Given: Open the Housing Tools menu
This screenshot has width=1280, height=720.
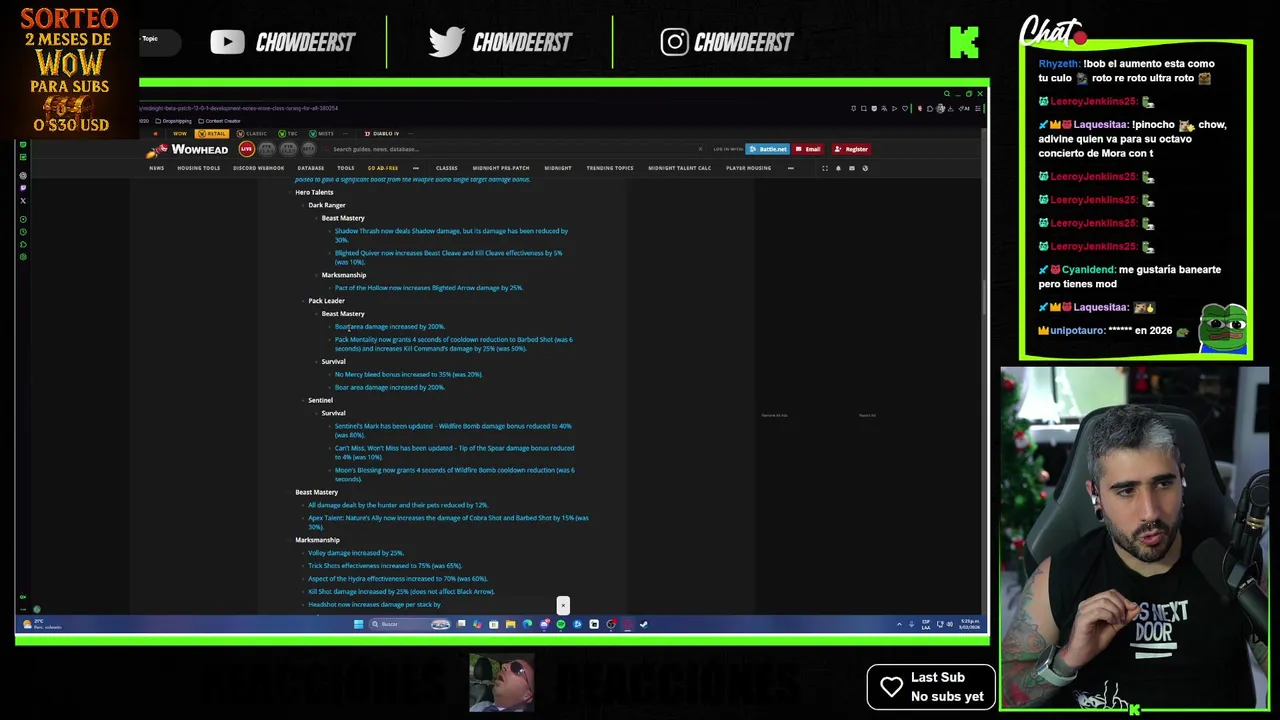Looking at the screenshot, I should (198, 168).
